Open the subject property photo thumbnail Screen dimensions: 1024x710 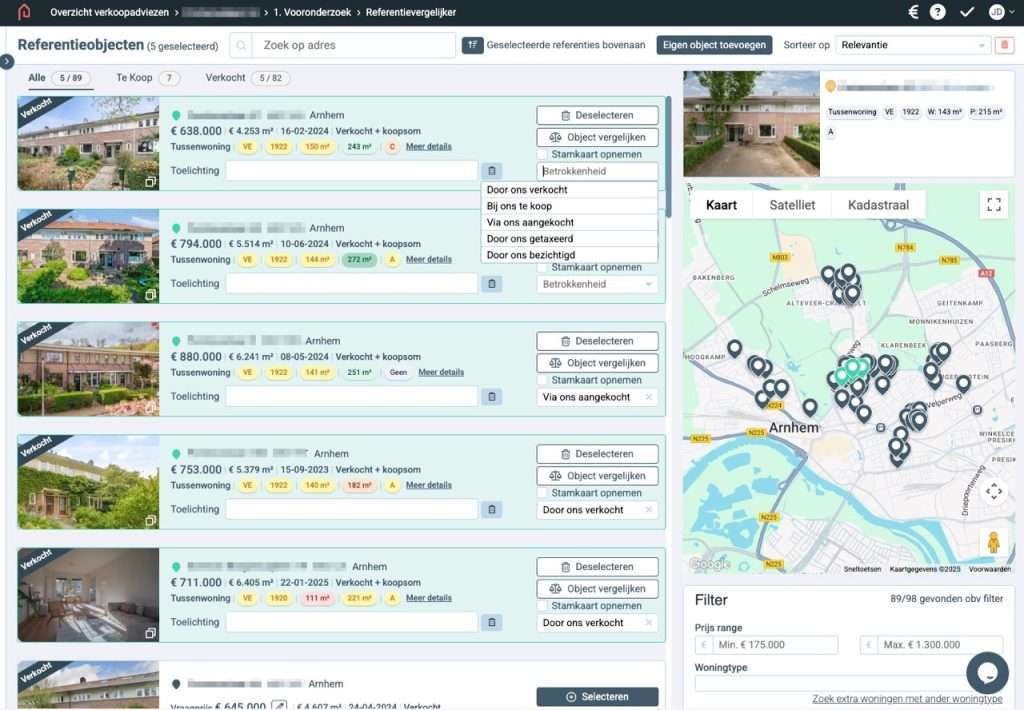[751, 123]
